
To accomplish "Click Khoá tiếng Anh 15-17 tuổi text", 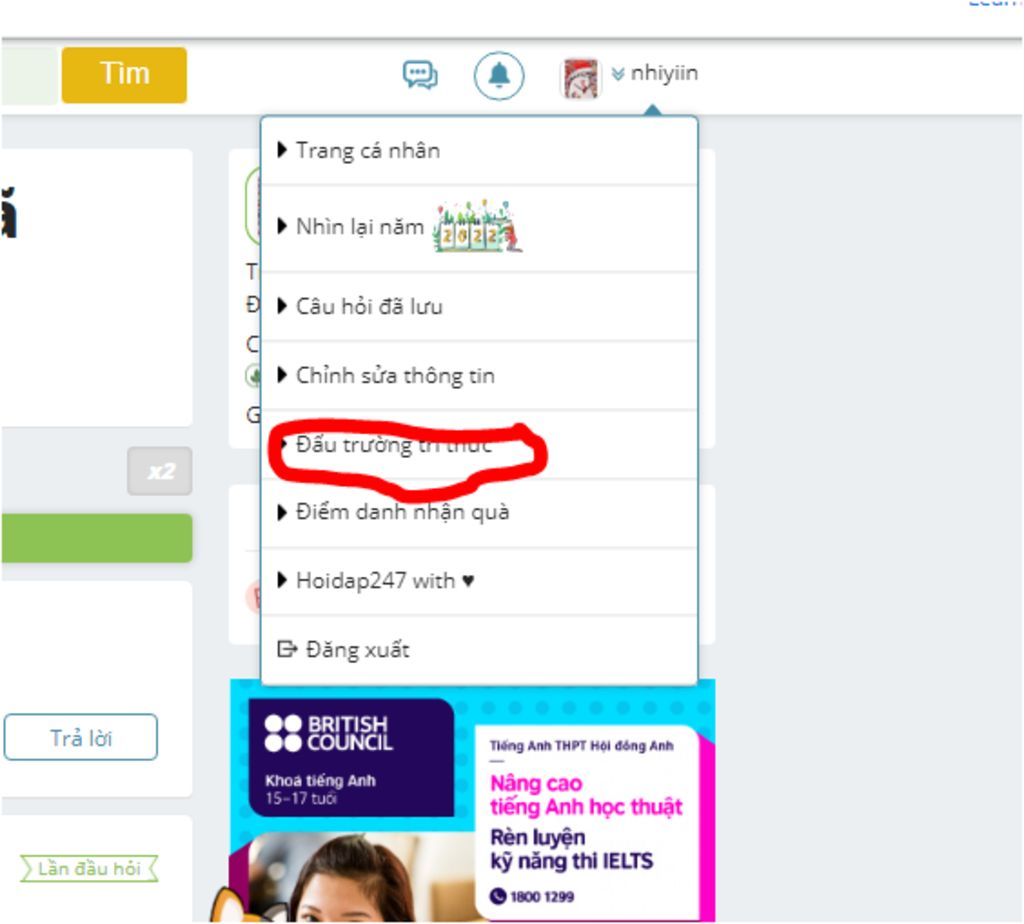I will click(320, 789).
